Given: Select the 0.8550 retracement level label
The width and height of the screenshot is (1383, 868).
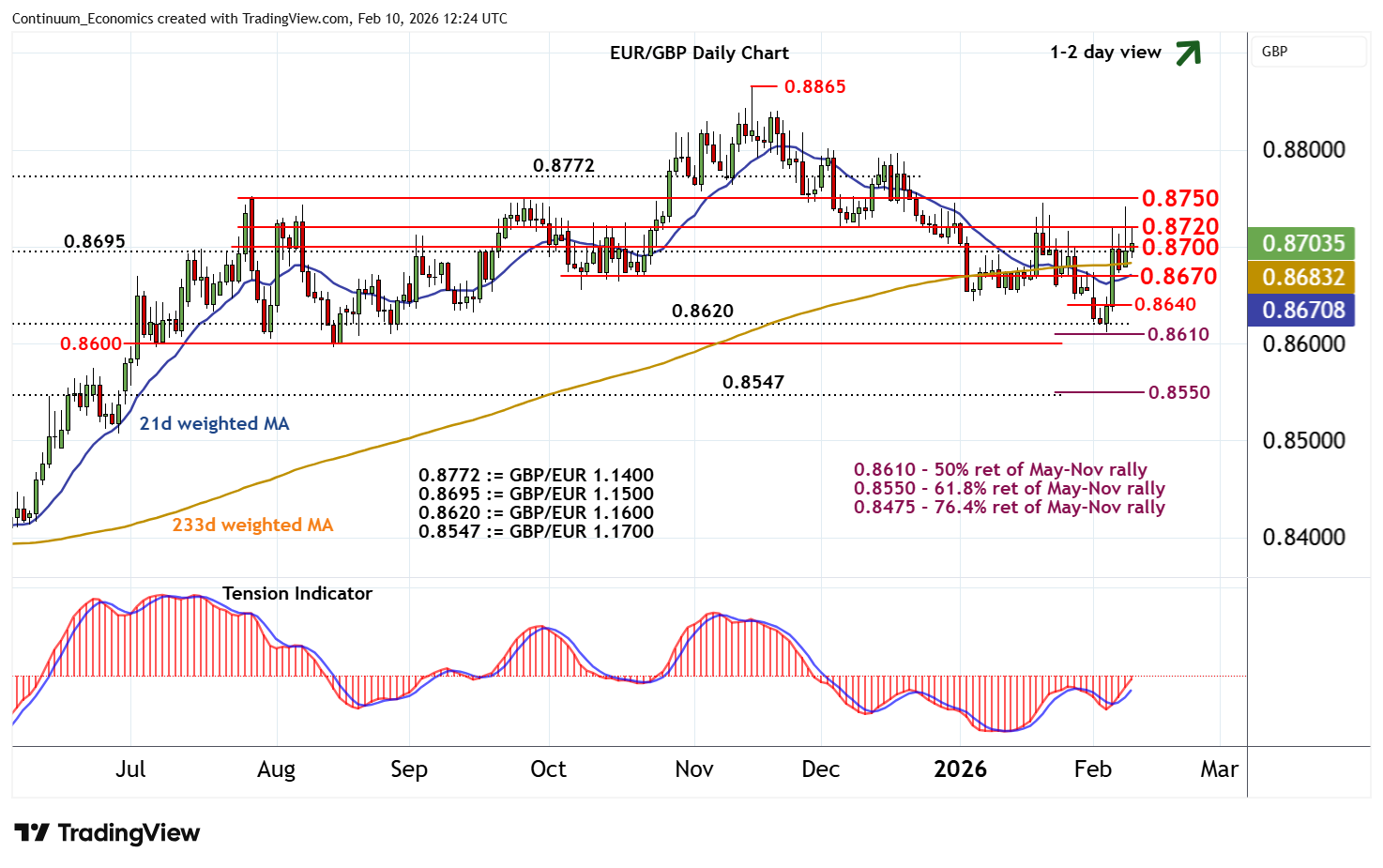Looking at the screenshot, I should [x=1179, y=392].
